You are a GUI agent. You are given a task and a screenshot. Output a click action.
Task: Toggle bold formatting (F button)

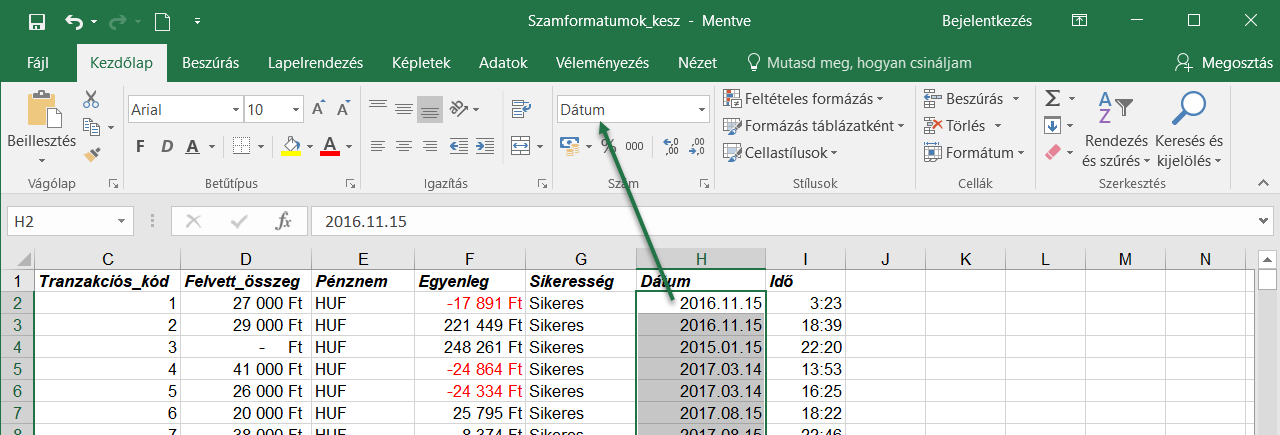(x=140, y=146)
